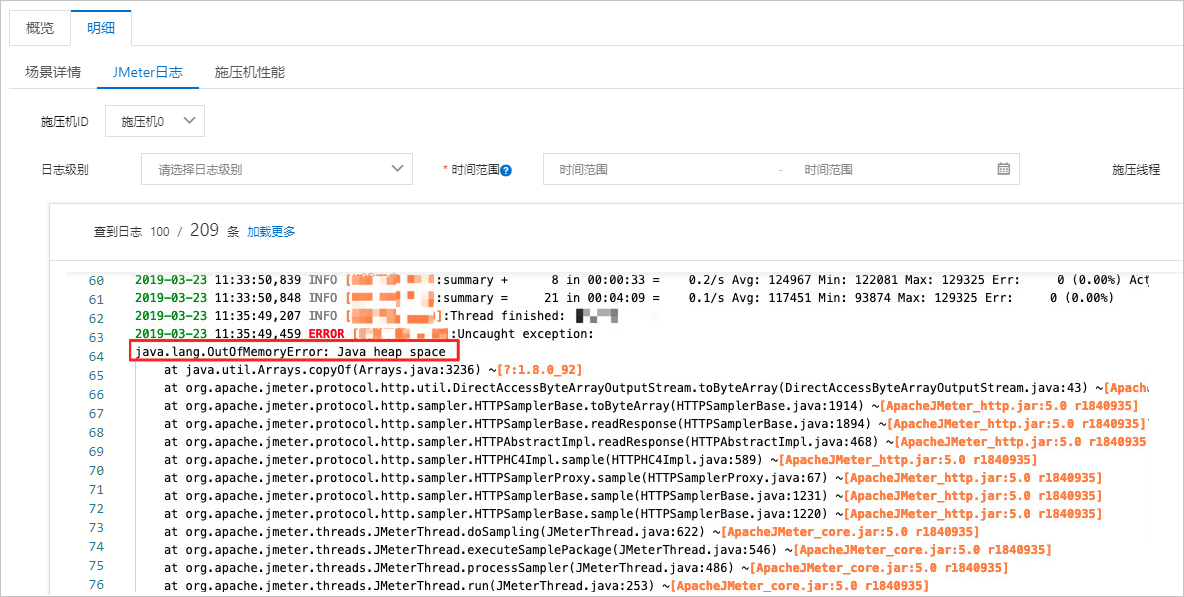Viewport: 1184px width, 597px height.
Task: Click the summary + log entry at 11:33:50,839
Action: coord(642,280)
